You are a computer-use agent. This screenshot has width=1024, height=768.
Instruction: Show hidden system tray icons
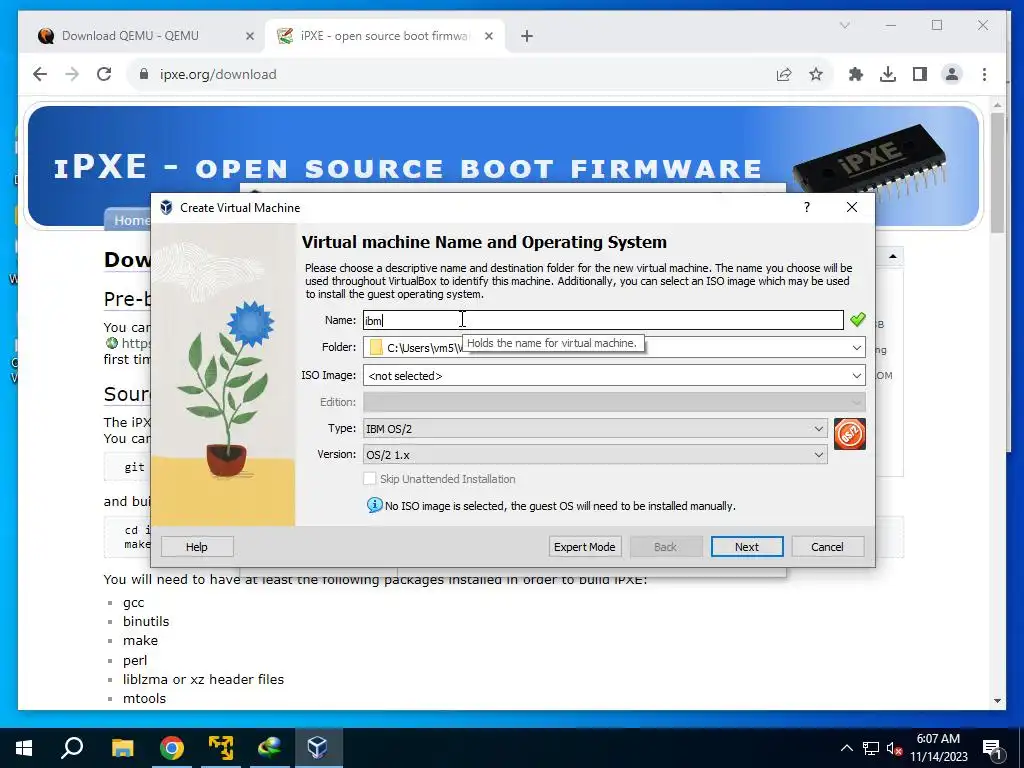846,748
